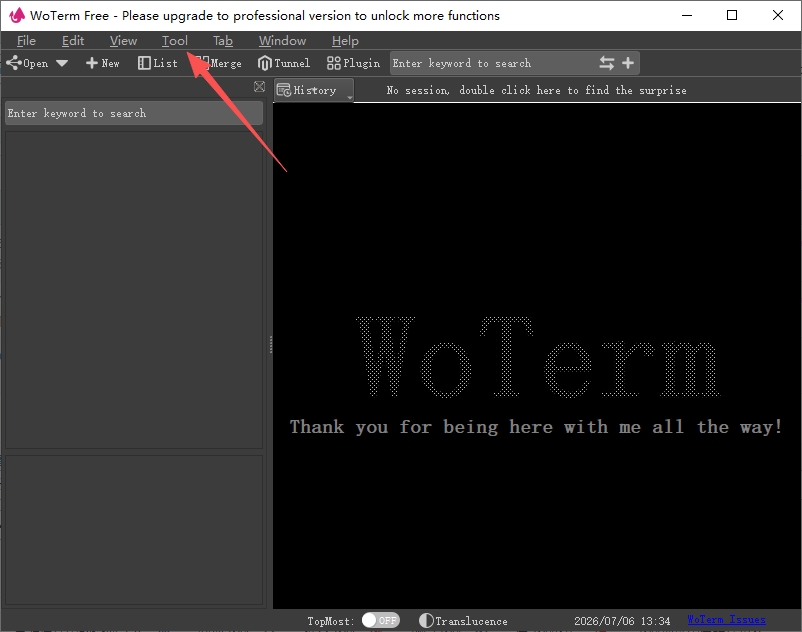The image size is (802, 632).
Task: Click the plus icon beside toolbar search
Action: [x=628, y=63]
